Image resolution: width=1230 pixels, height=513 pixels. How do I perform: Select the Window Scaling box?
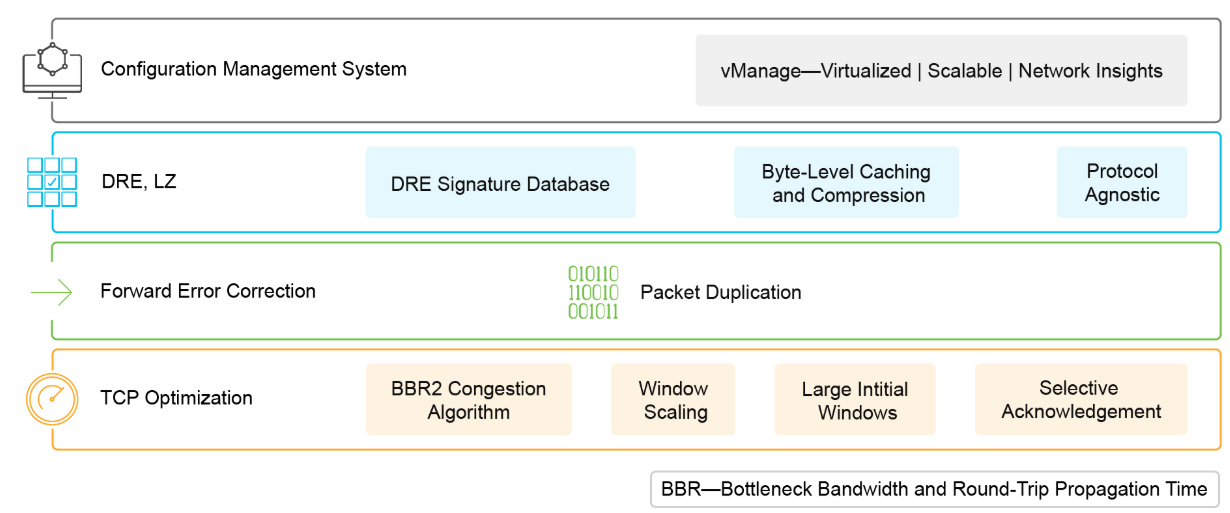673,400
